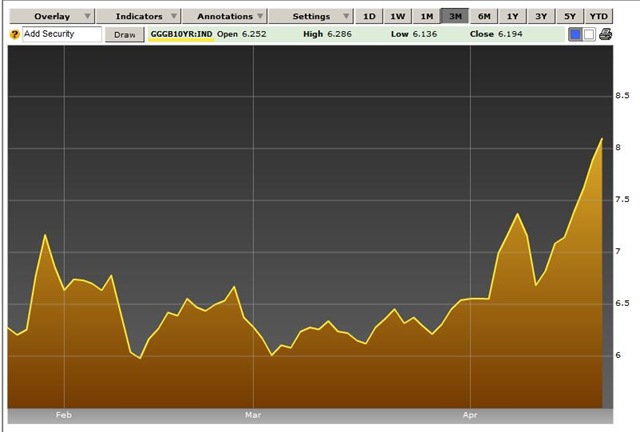The image size is (640, 432).
Task: Click the Mar axis label
Action: pyautogui.click(x=253, y=415)
